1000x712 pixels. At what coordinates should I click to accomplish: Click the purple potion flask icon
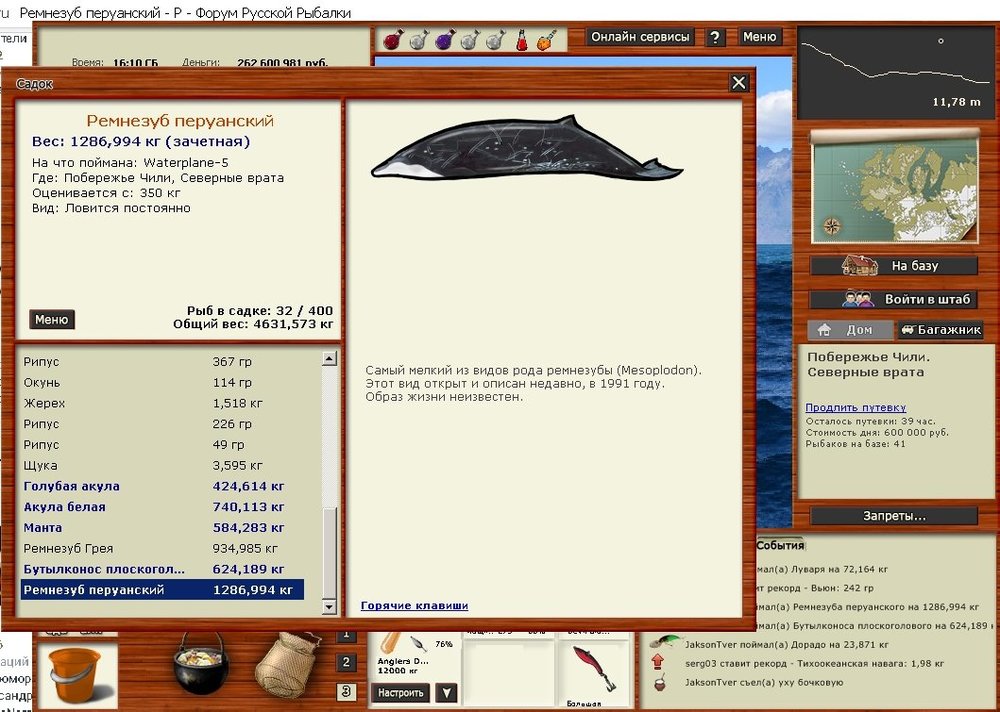[444, 40]
